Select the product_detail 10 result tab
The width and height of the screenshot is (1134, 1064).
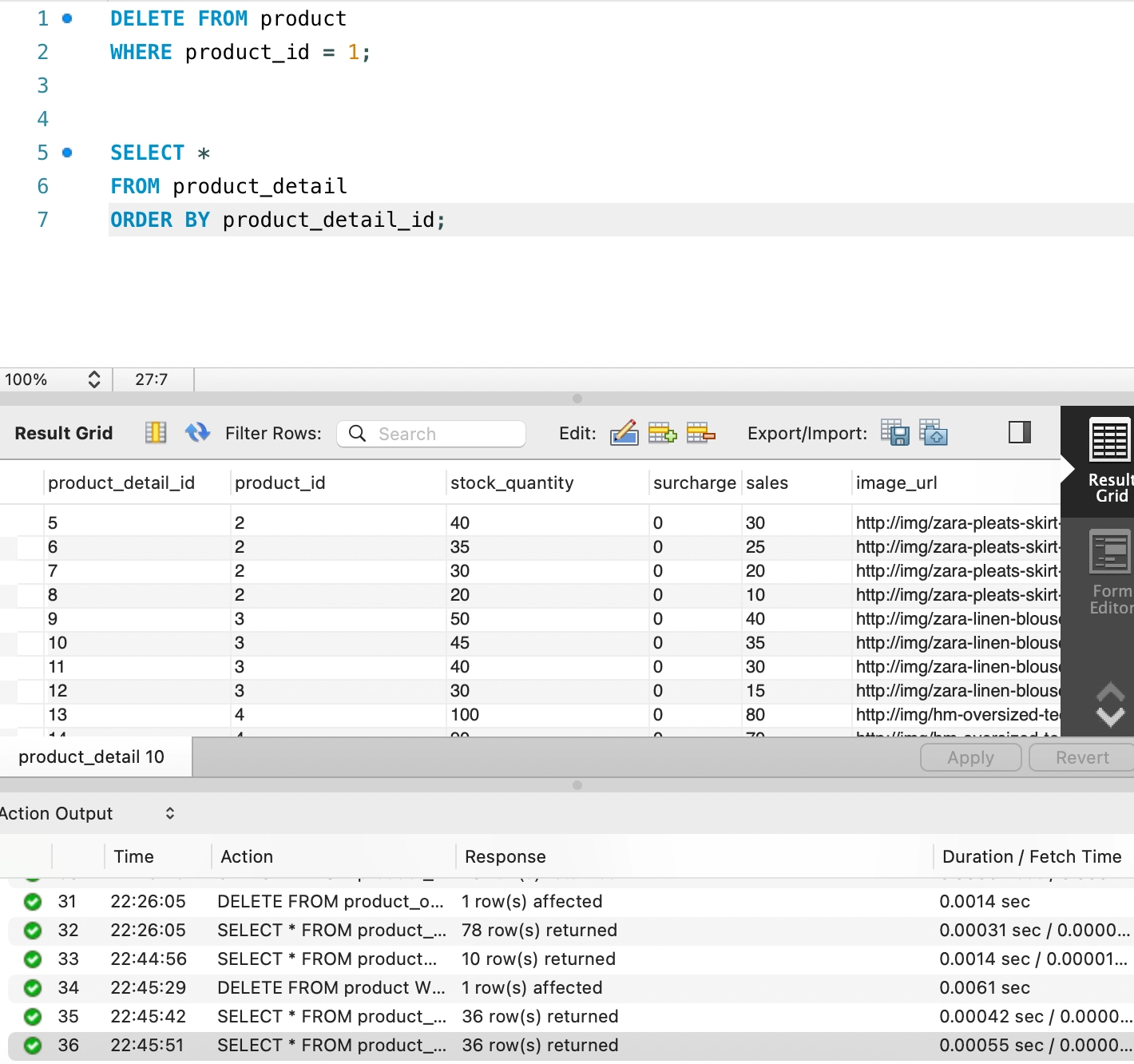point(92,756)
